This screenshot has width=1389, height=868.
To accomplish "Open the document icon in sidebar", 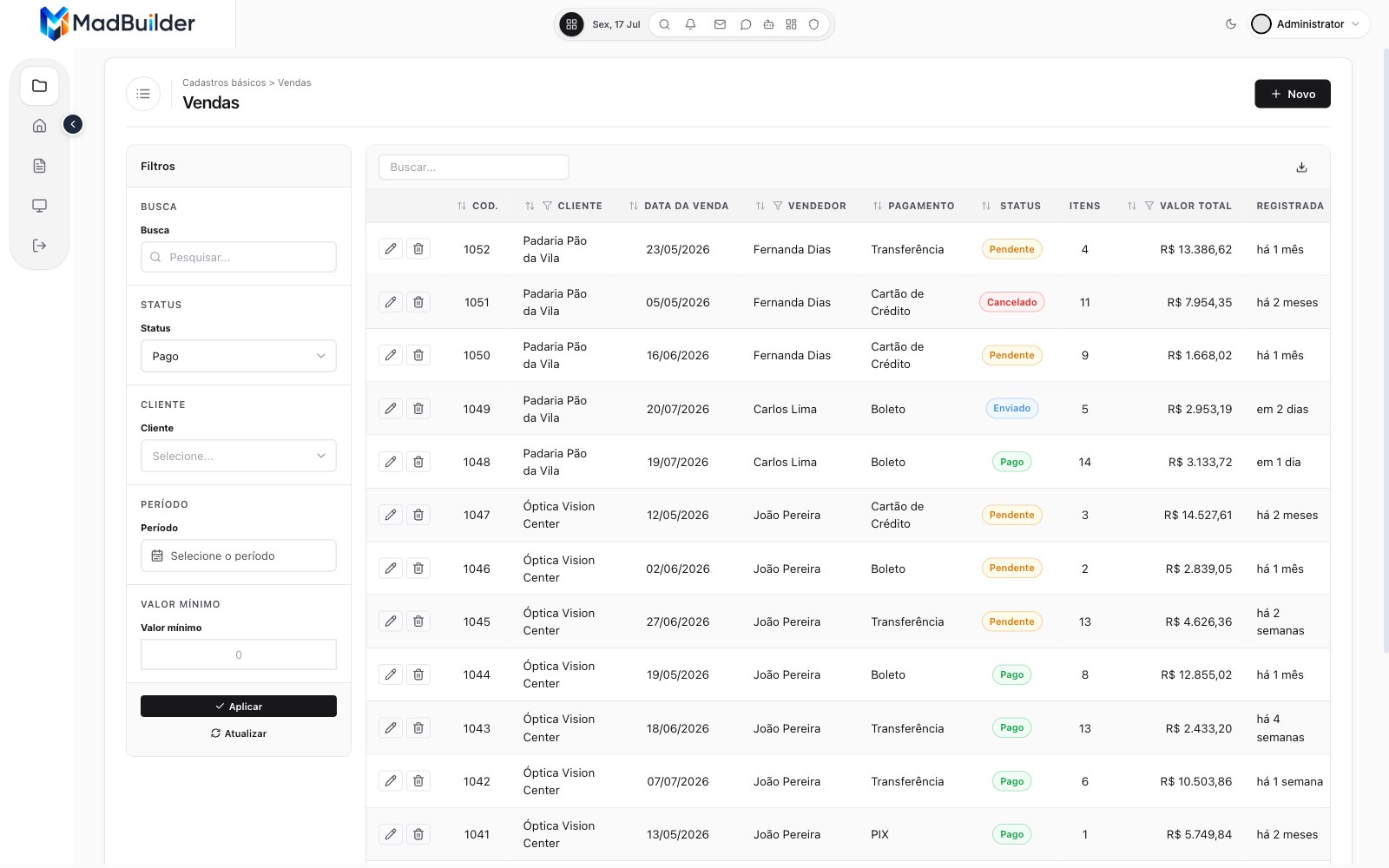I will click(x=39, y=166).
